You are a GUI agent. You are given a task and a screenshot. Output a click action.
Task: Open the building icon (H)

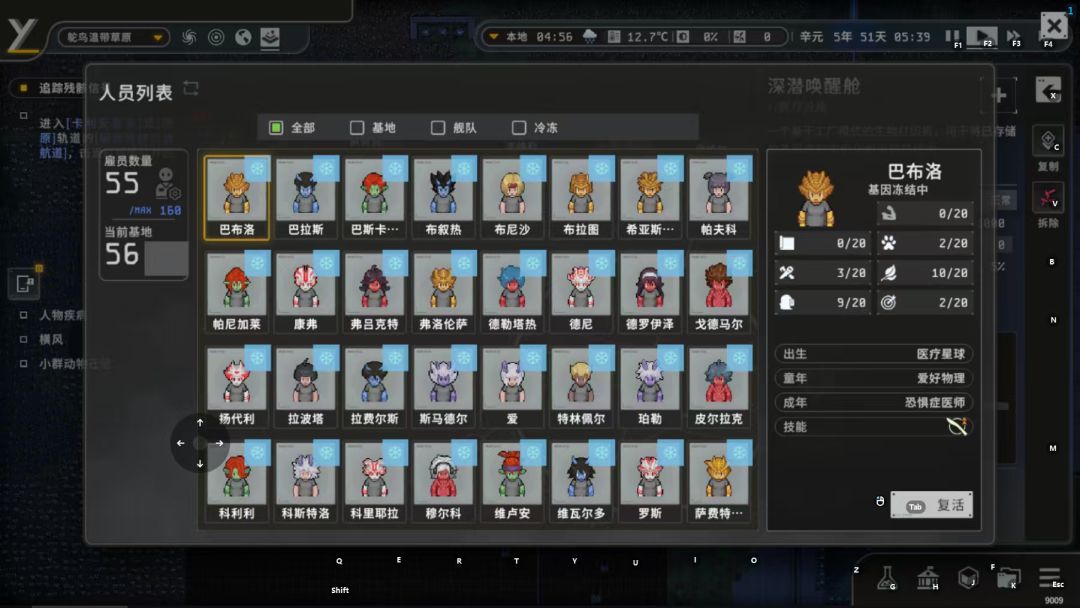[928, 578]
